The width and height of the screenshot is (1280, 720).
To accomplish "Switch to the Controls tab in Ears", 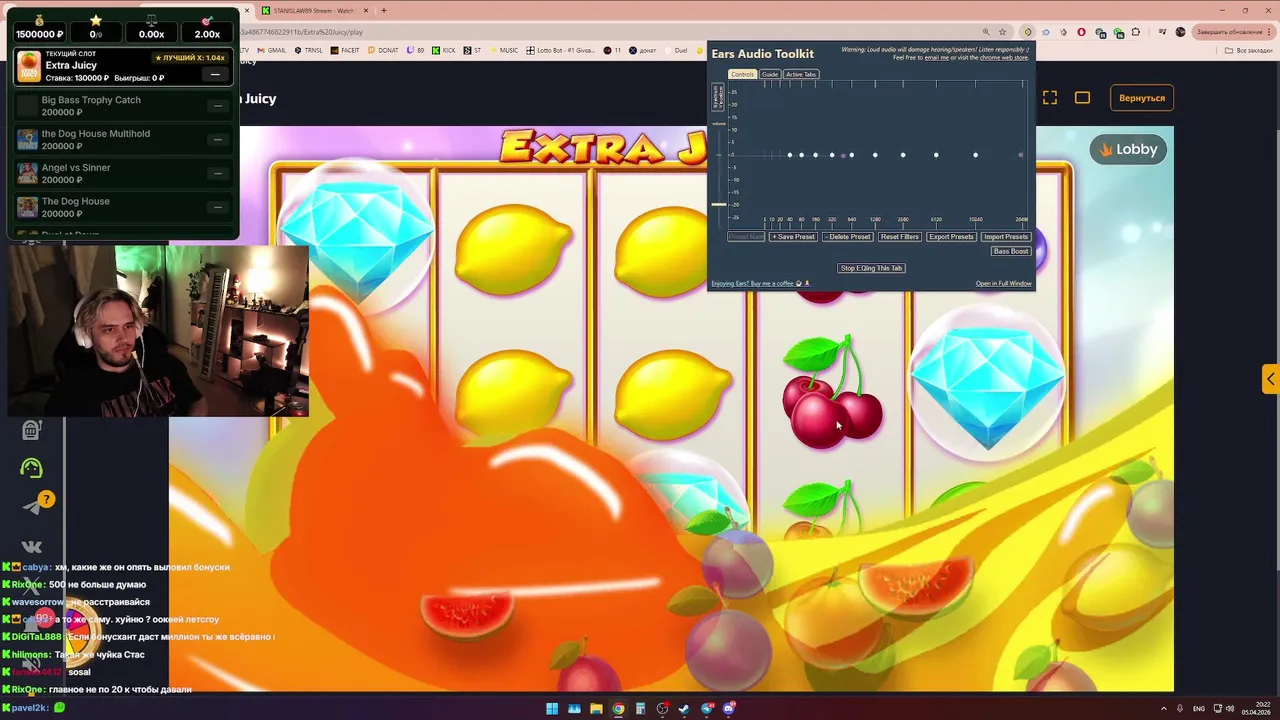I will coord(742,74).
